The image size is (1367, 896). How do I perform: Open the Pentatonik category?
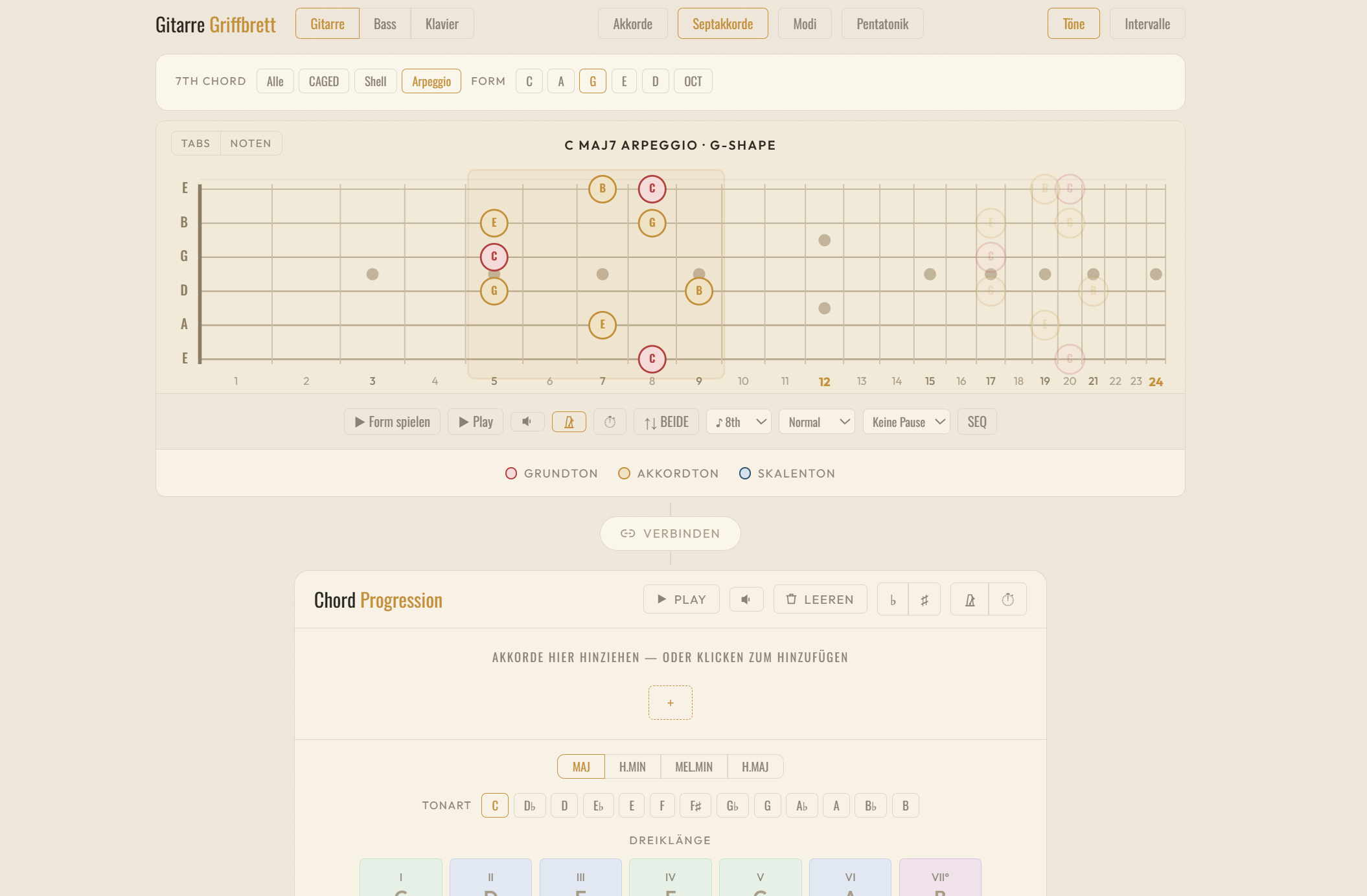point(882,24)
